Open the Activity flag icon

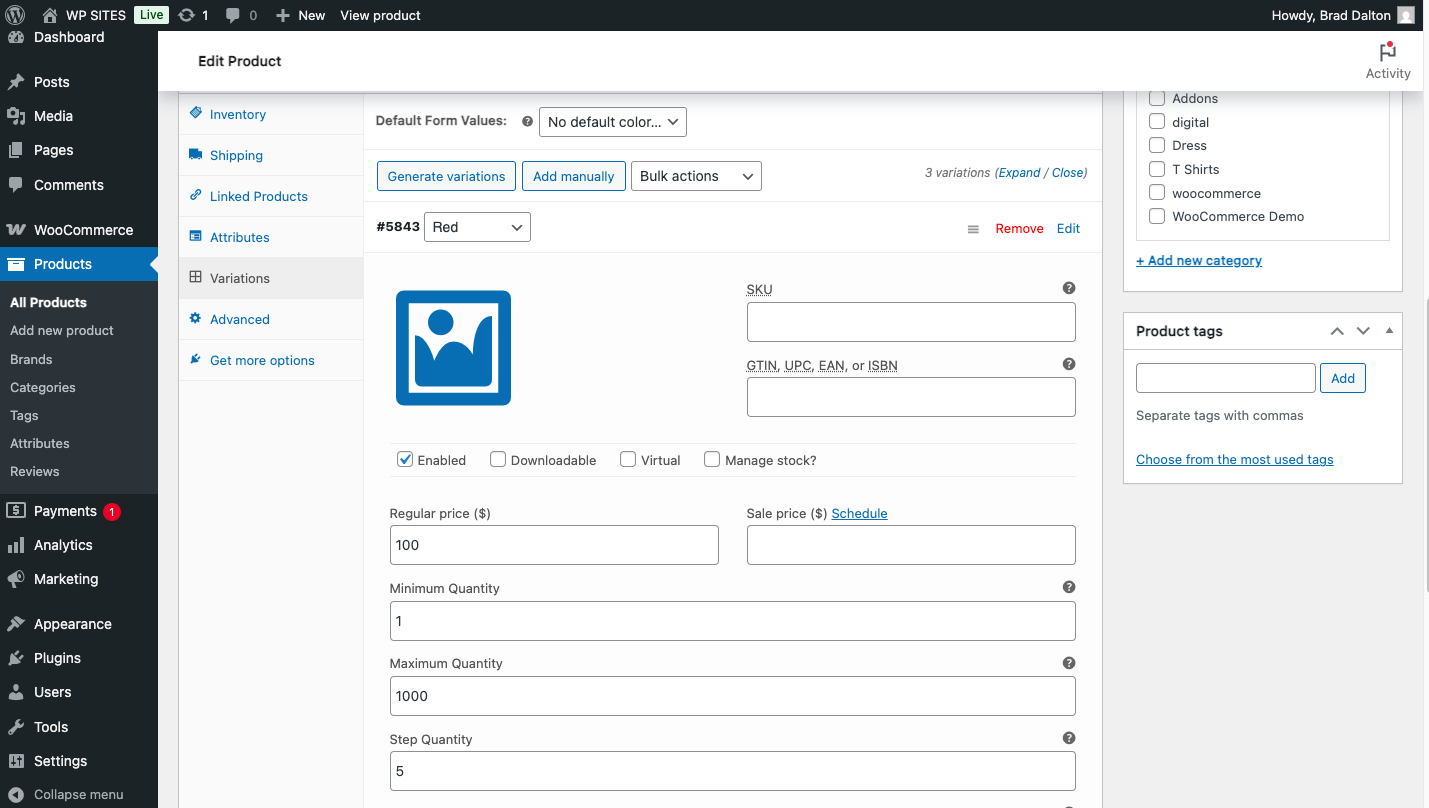click(x=1387, y=52)
